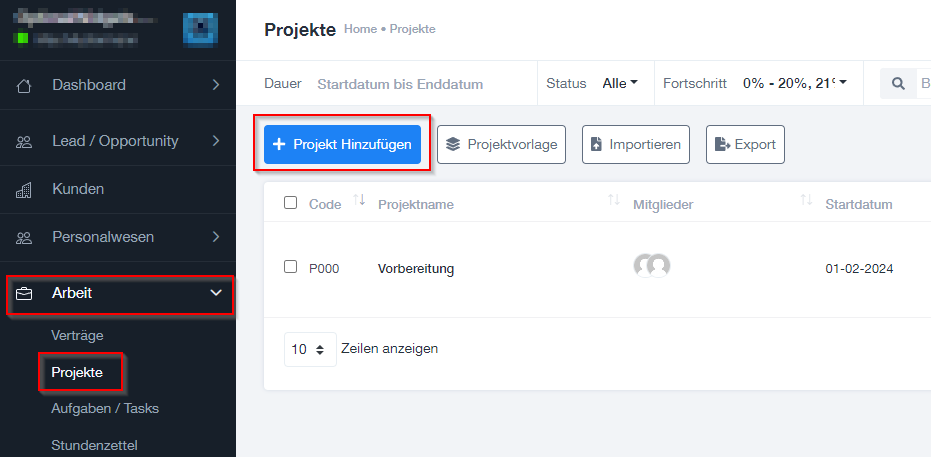Check the box for project P000

[290, 266]
